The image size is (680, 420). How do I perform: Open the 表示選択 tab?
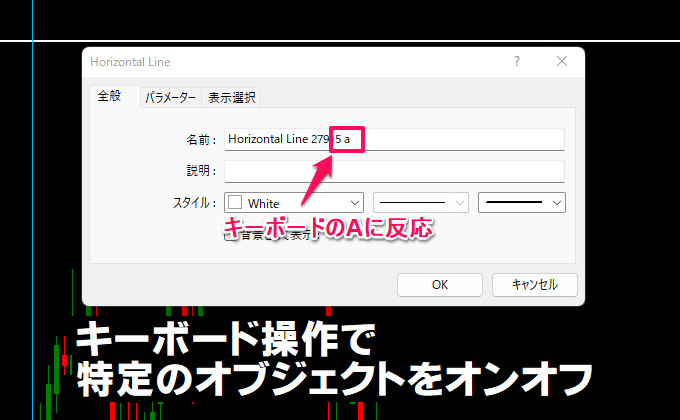[x=231, y=97]
